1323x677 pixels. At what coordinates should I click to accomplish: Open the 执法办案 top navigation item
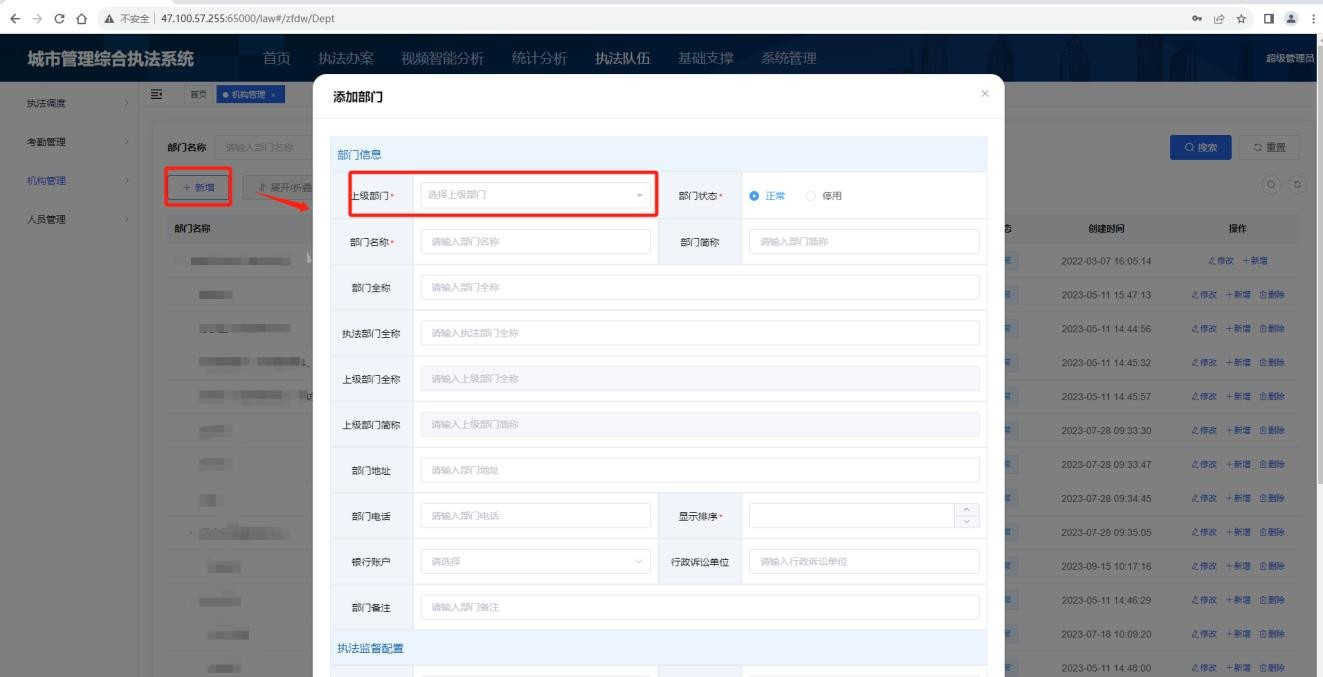coord(346,59)
